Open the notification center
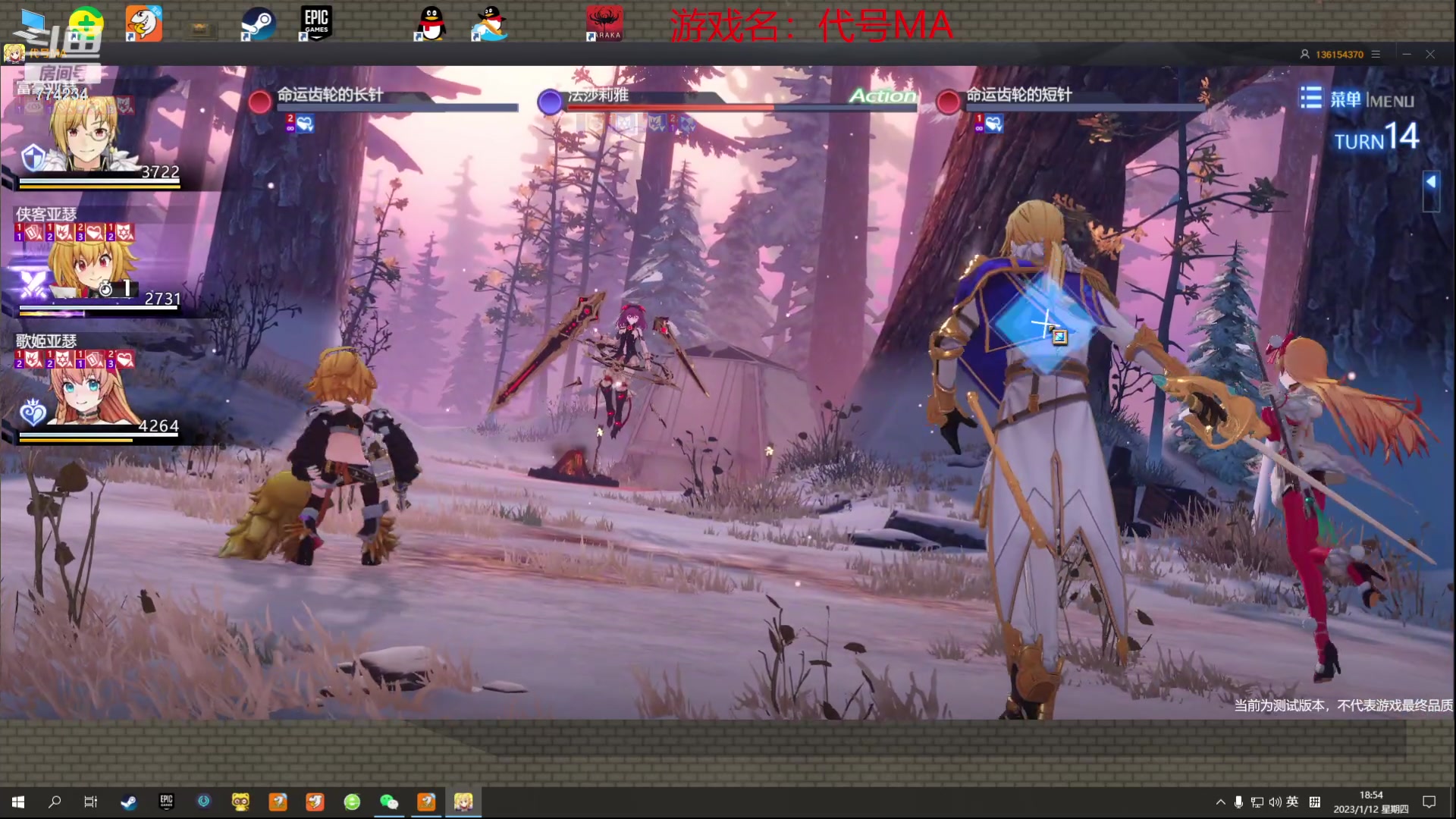The width and height of the screenshot is (1456, 819). coord(1429,802)
